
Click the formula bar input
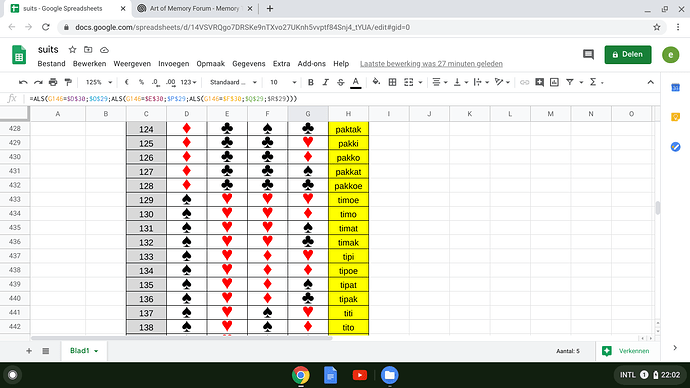point(343,99)
